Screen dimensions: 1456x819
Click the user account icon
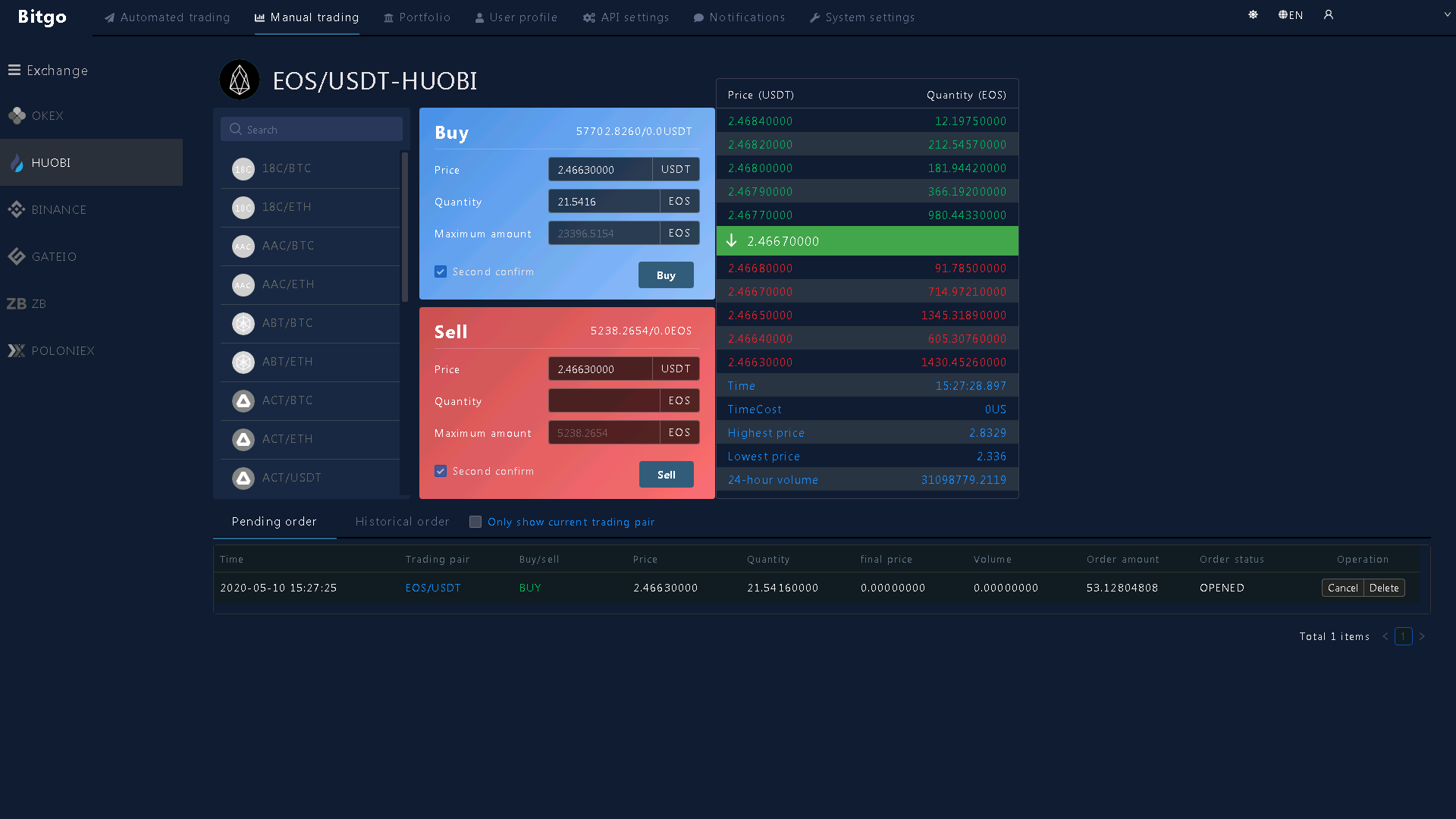click(x=1329, y=14)
